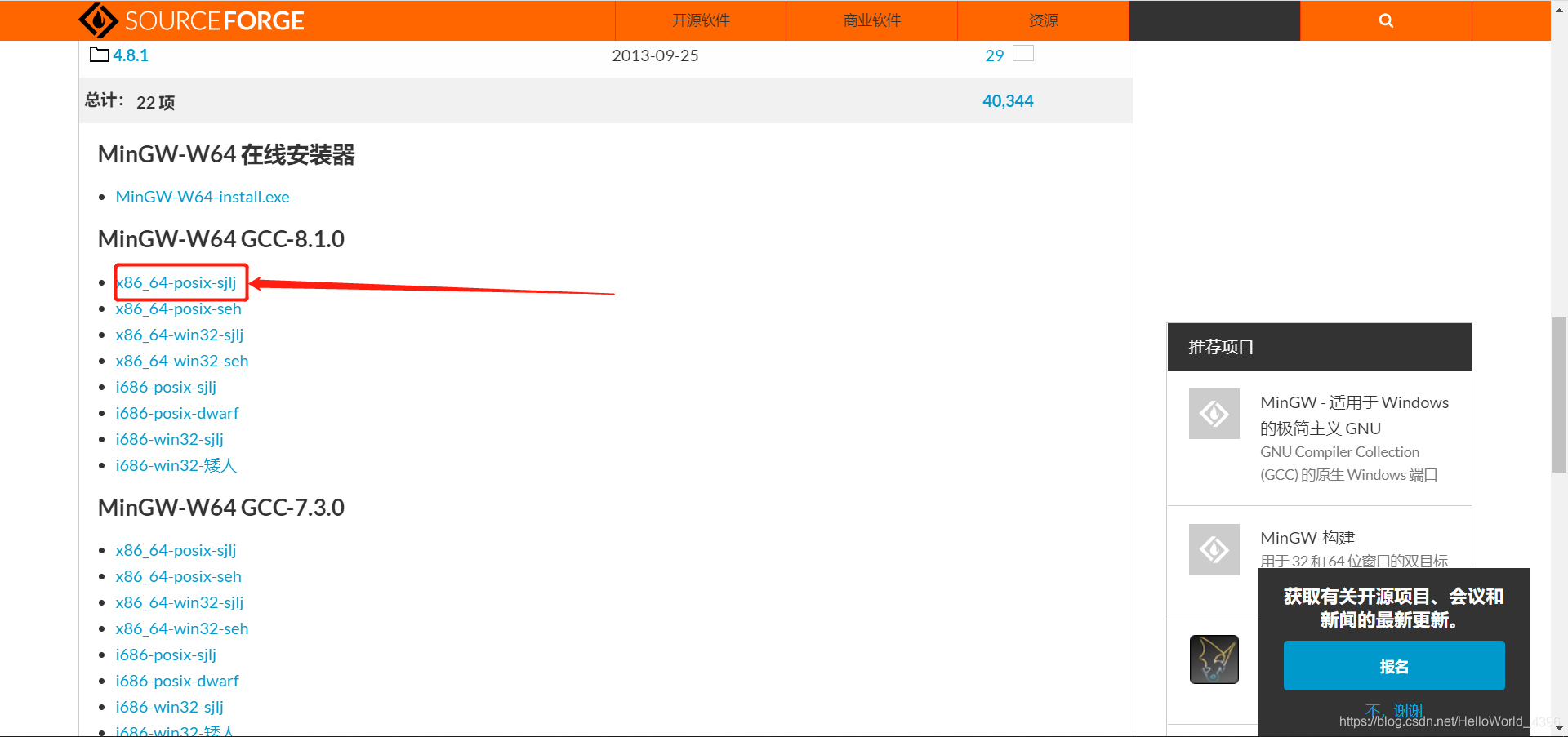Open GCC-7.3.0 x86_64-win32-sjlj link
Viewport: 1568px width, 737px height.
click(179, 602)
